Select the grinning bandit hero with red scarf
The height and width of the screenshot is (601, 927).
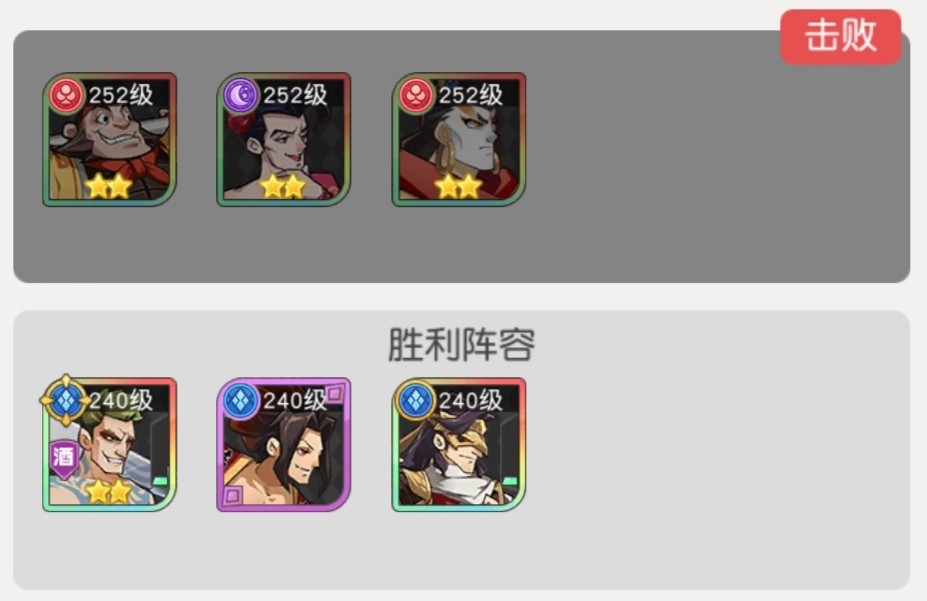[109, 139]
